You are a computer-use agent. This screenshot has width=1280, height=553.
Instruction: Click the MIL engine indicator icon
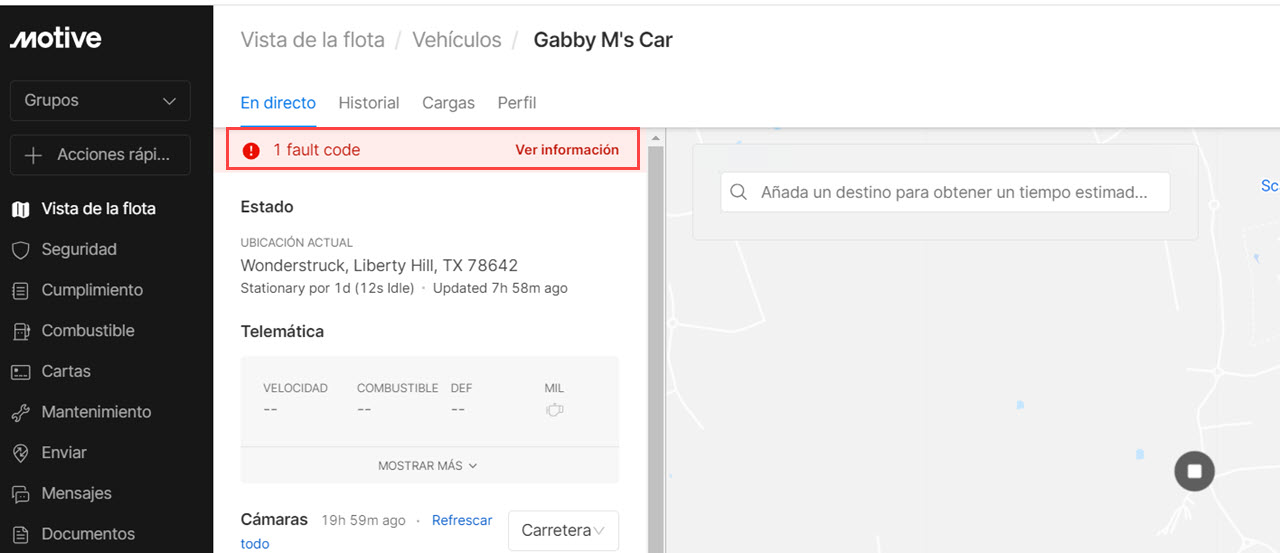pyautogui.click(x=555, y=410)
